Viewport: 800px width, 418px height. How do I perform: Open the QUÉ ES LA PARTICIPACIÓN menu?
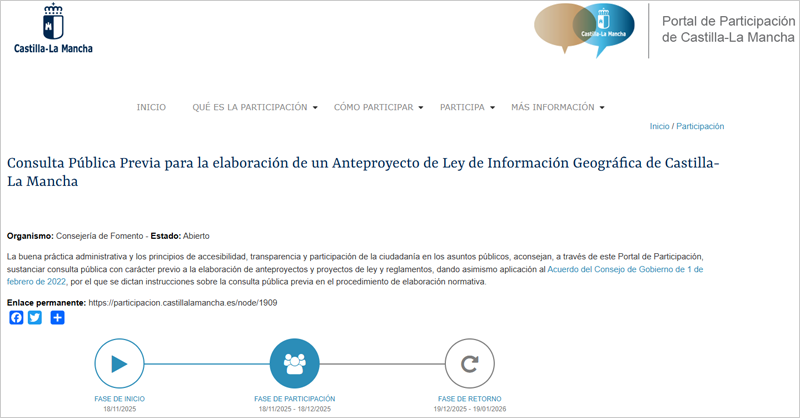[x=249, y=107]
